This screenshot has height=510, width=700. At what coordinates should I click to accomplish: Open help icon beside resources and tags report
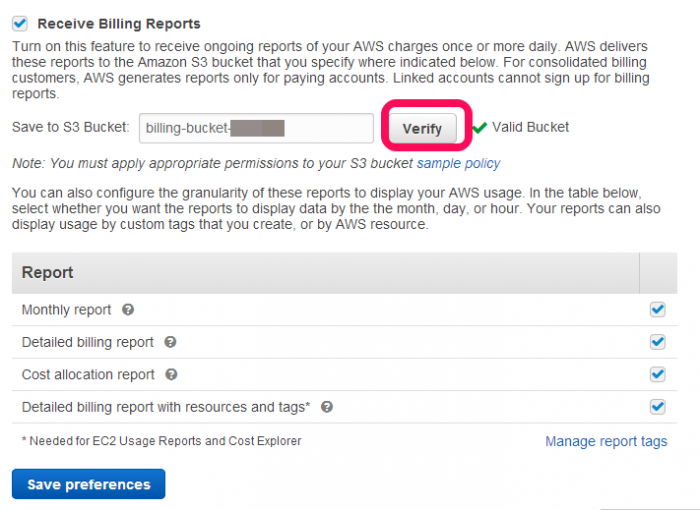(327, 407)
